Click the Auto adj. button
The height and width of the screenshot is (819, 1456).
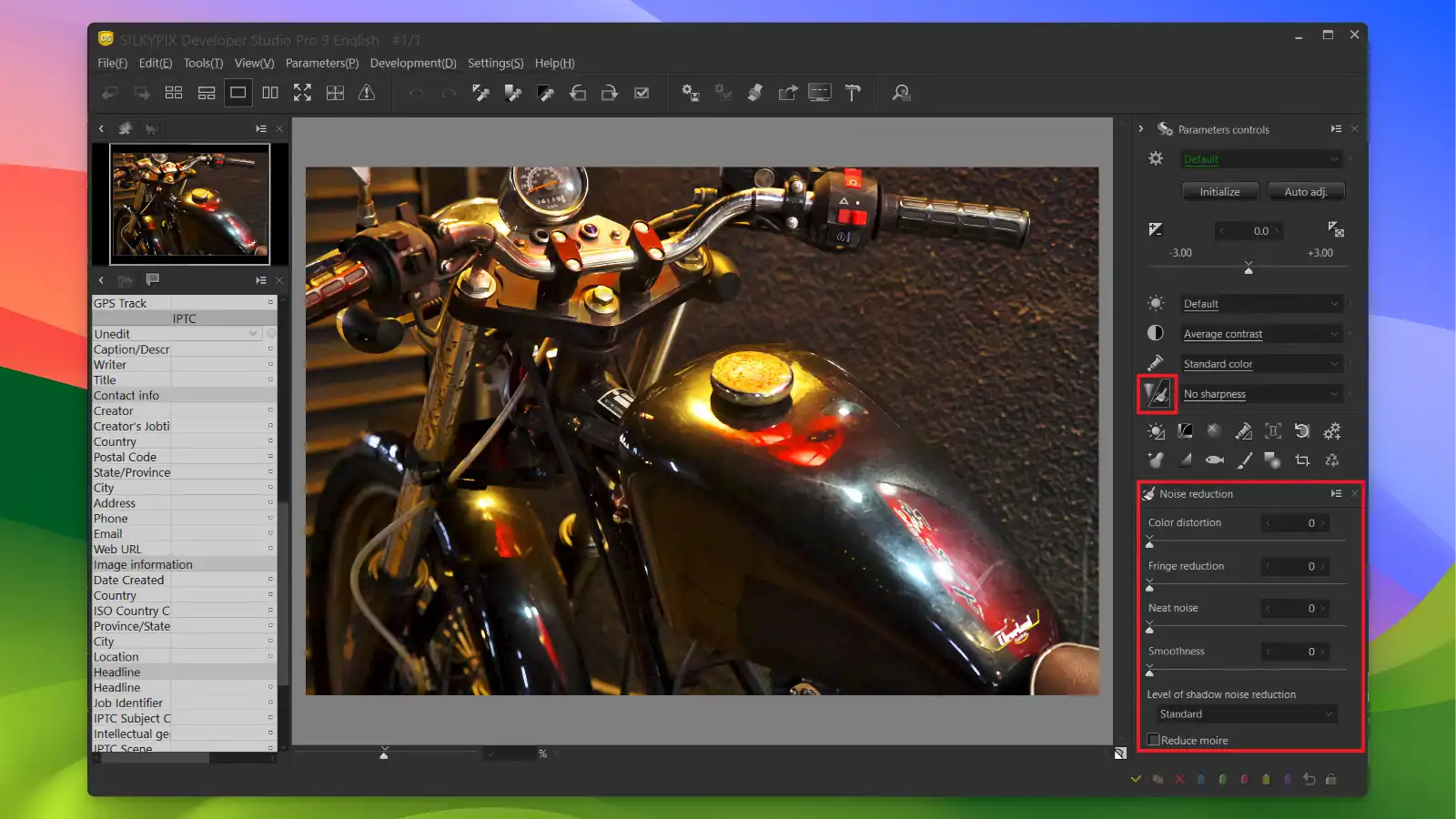tap(1306, 191)
